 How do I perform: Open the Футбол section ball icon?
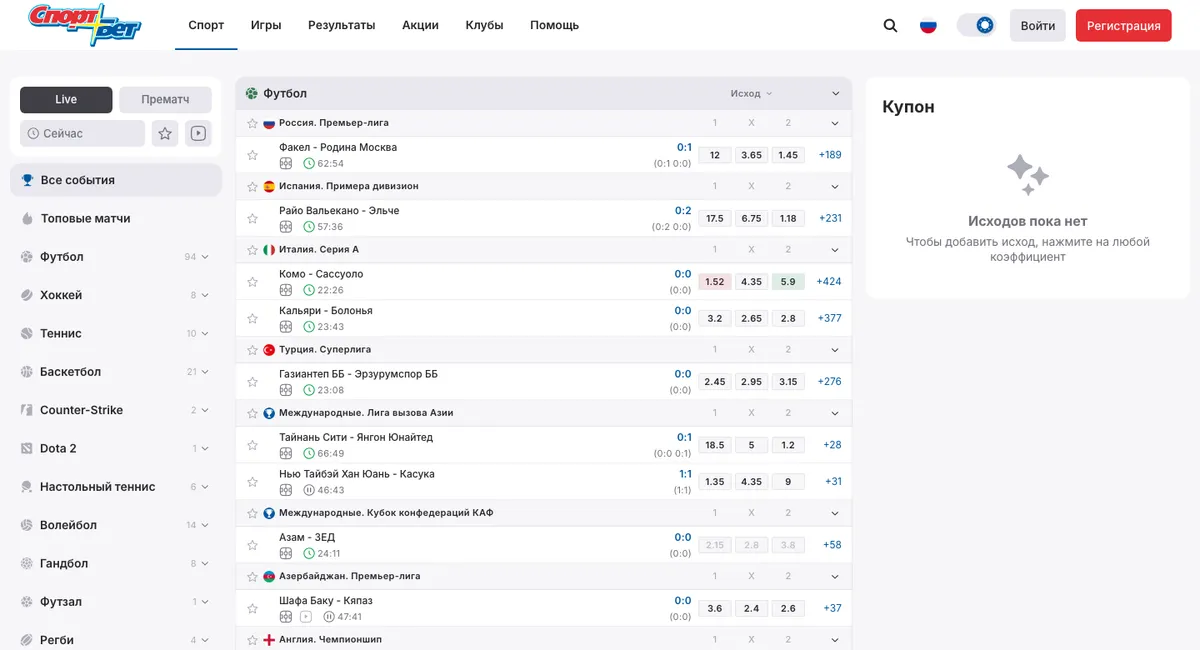tap(252, 93)
